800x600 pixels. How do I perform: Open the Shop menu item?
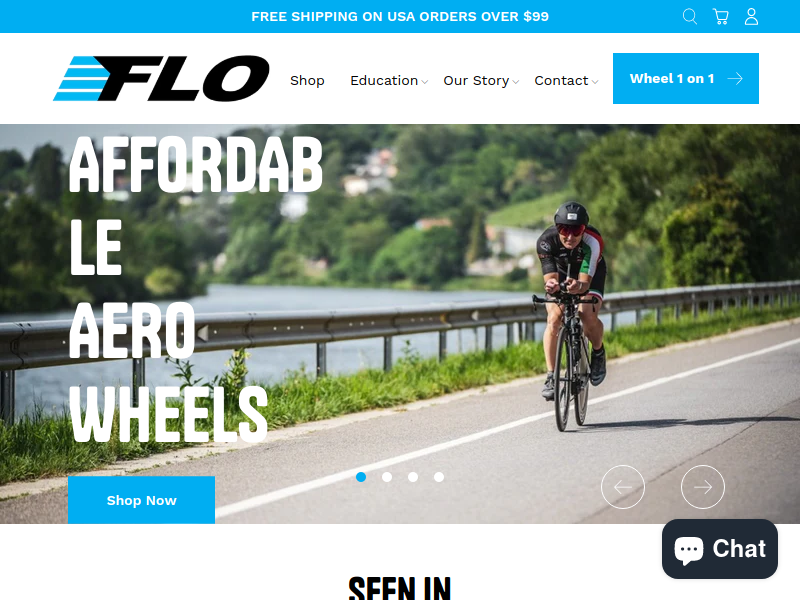coord(307,81)
